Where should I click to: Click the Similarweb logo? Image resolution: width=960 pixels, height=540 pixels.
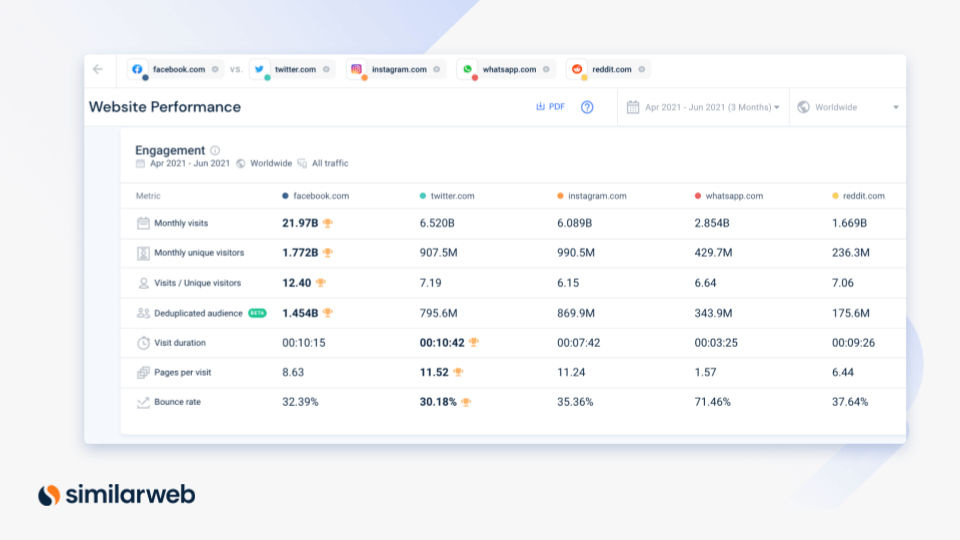pos(116,494)
